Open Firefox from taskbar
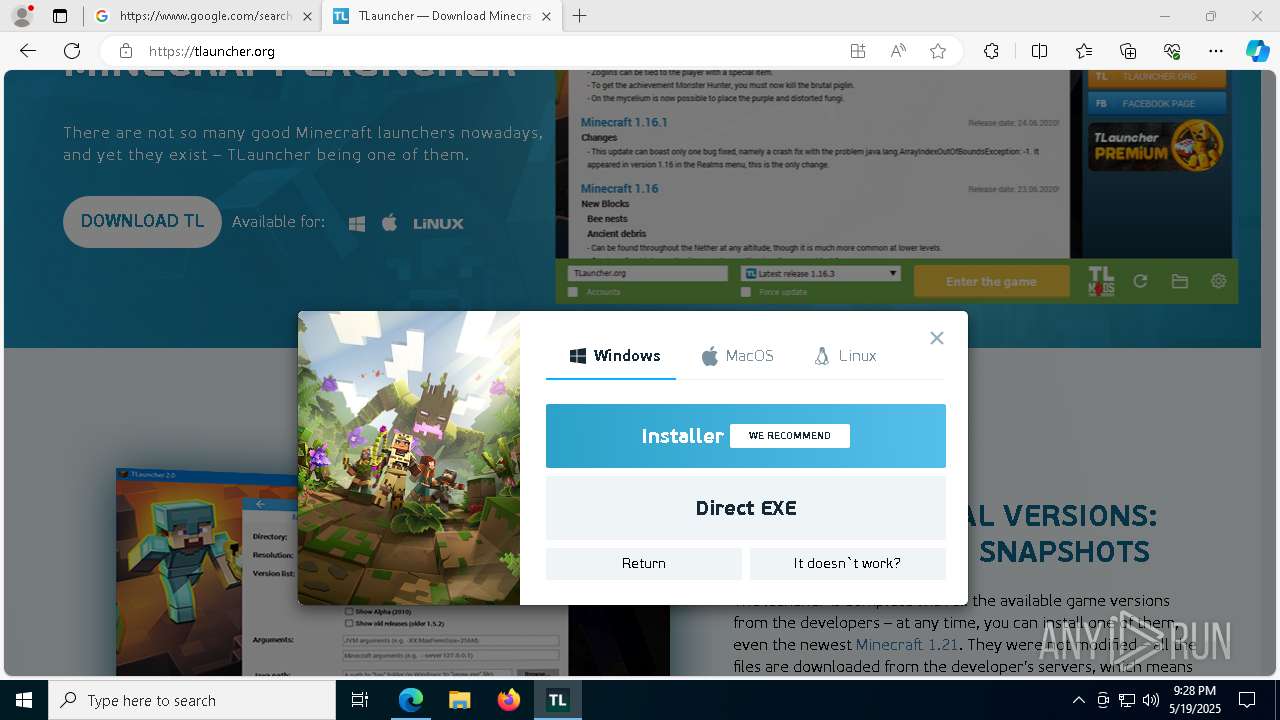The image size is (1280, 720). [x=509, y=700]
